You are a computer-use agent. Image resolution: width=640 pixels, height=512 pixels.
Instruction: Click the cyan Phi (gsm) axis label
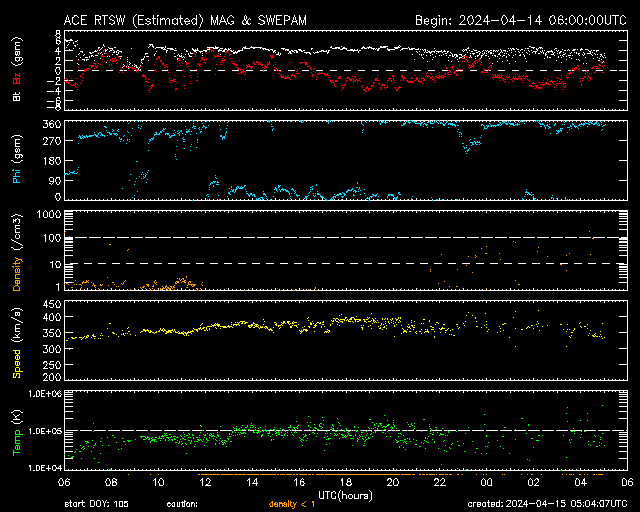pyautogui.click(x=17, y=160)
